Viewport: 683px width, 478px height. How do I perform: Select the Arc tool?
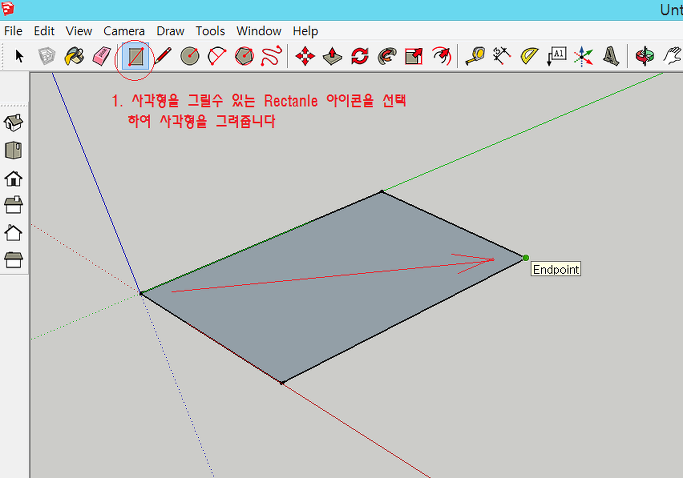[217, 56]
